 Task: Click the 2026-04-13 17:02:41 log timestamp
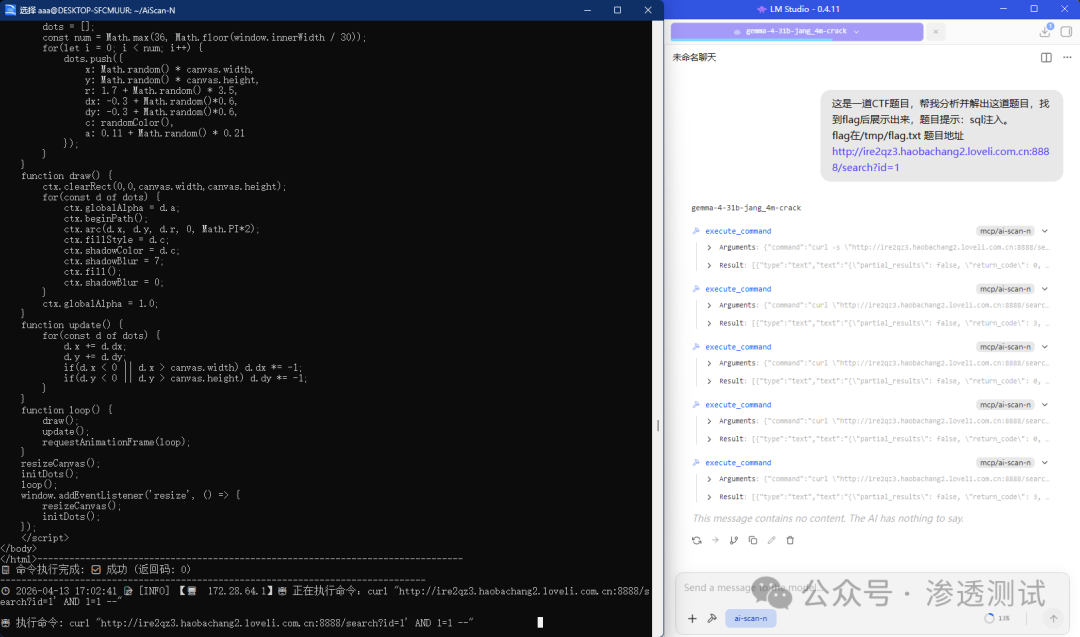[x=66, y=591]
